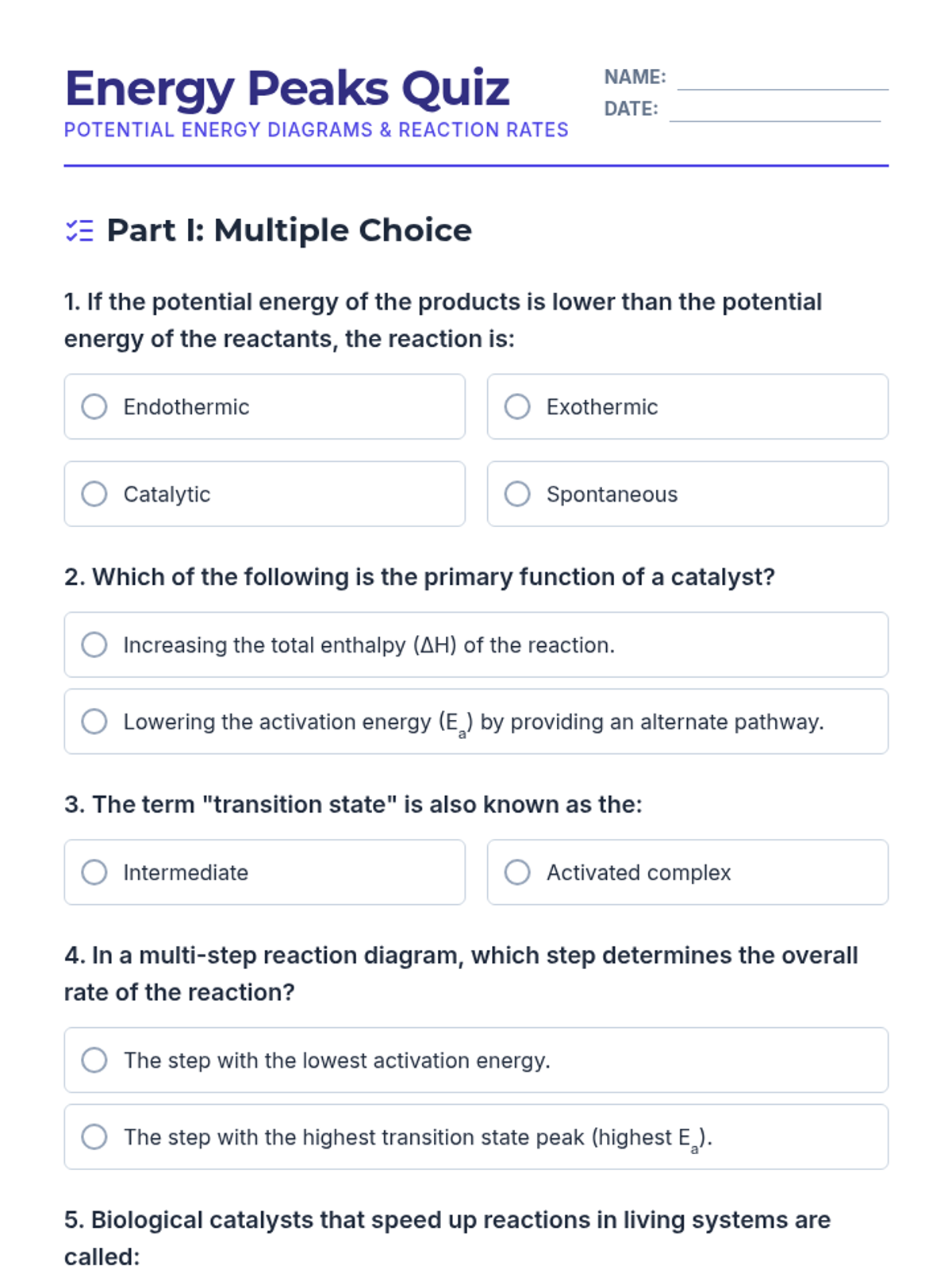
Task: Click the NAME input line
Action: (782, 79)
